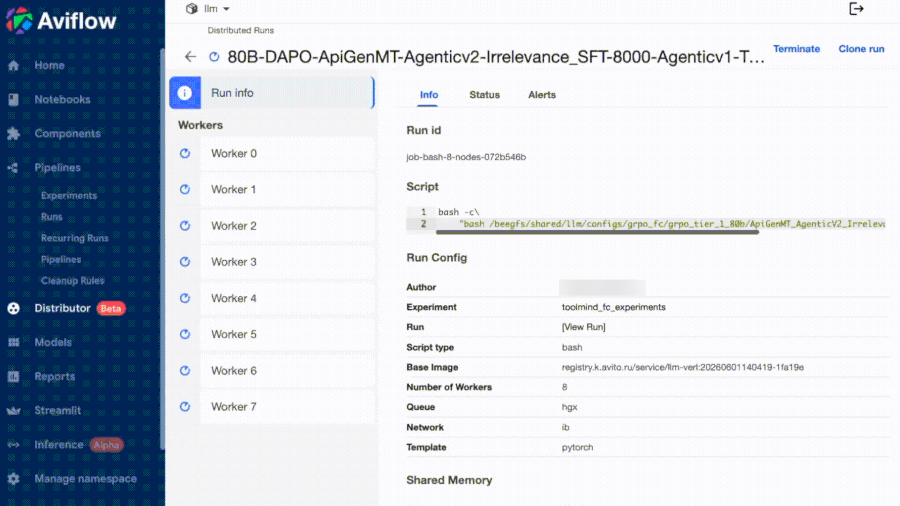The height and width of the screenshot is (506, 900).
Task: Select Worker 7
Action: [x=288, y=407]
